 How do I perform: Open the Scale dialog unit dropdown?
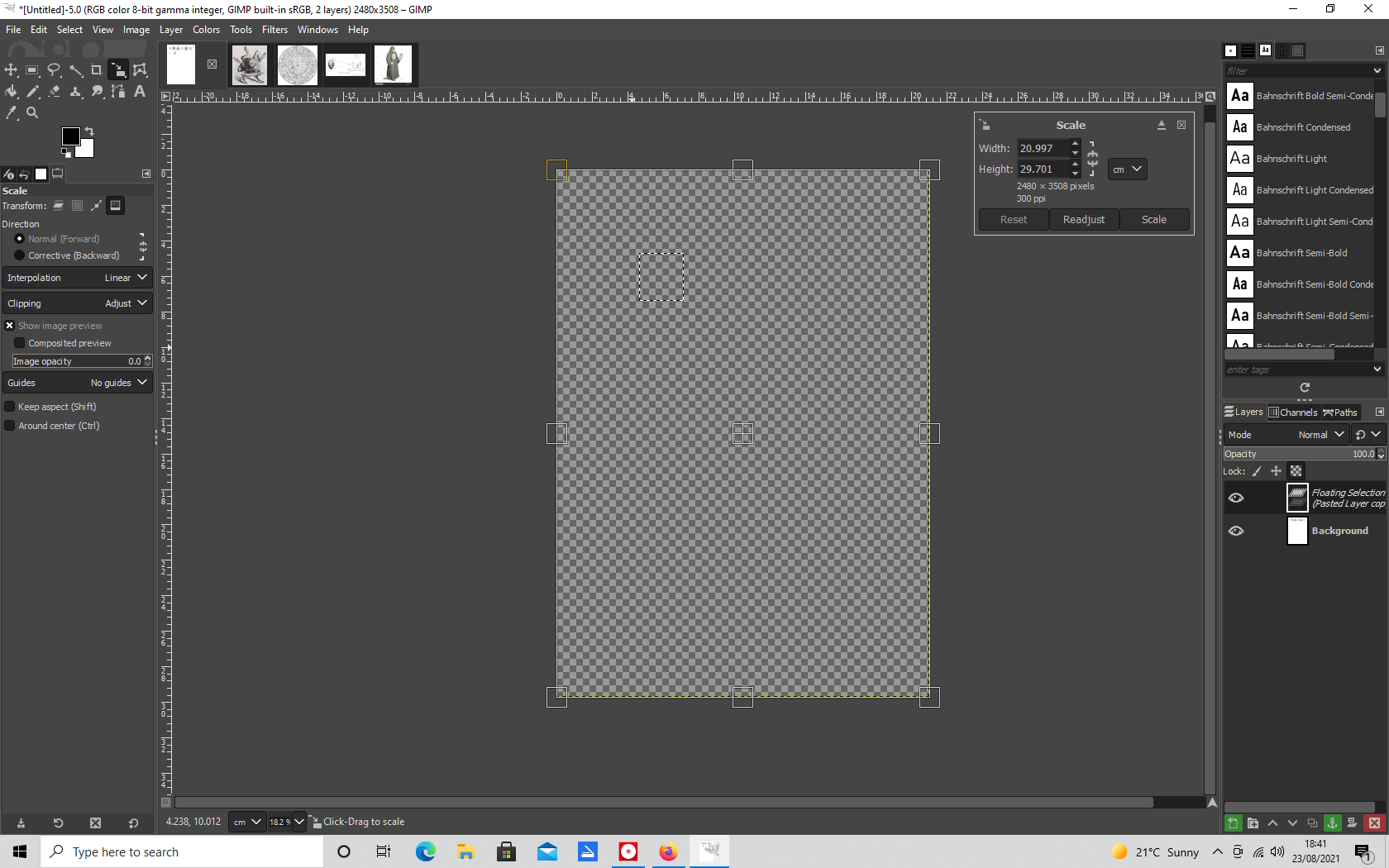click(x=1127, y=169)
